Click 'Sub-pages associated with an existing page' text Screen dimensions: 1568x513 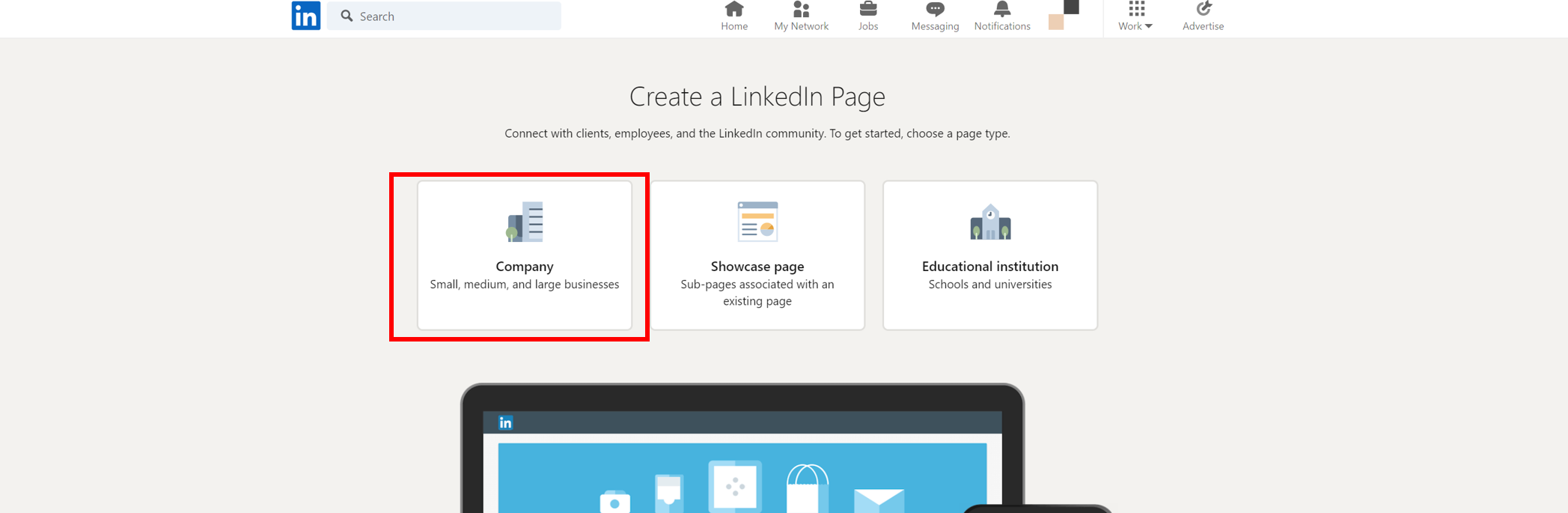(757, 293)
